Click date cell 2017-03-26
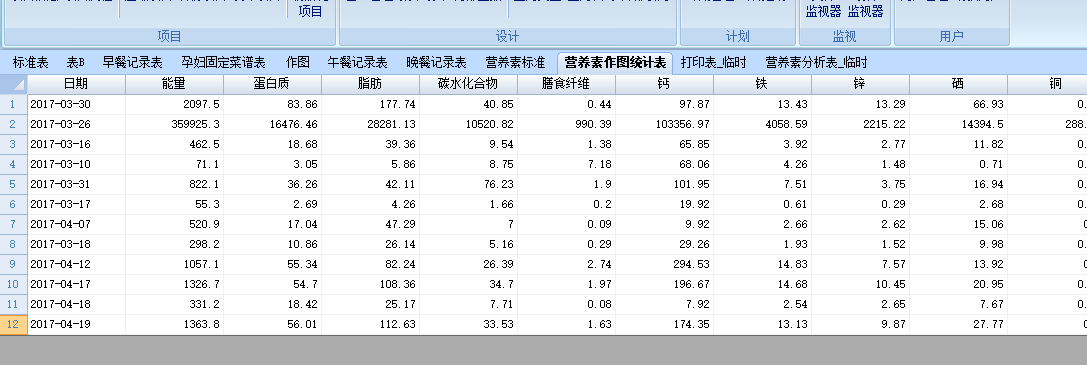 coord(76,125)
